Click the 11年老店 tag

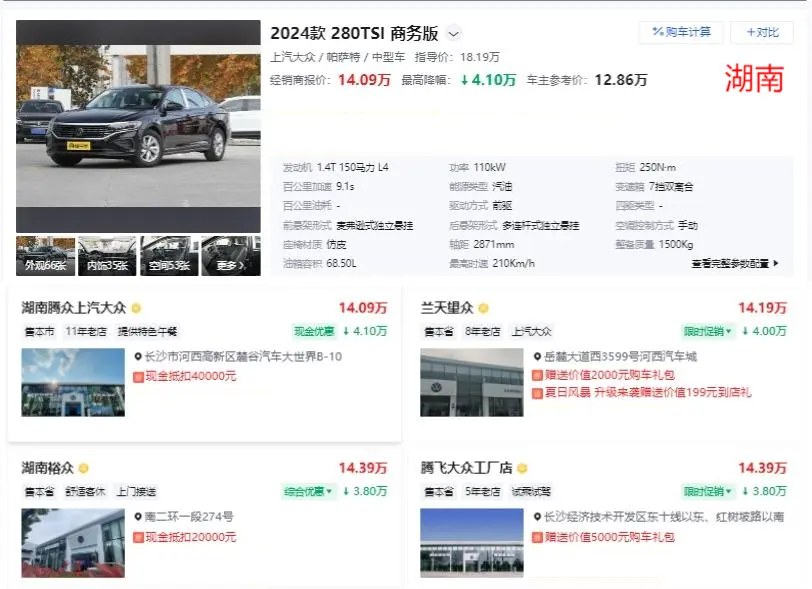pyautogui.click(x=86, y=332)
